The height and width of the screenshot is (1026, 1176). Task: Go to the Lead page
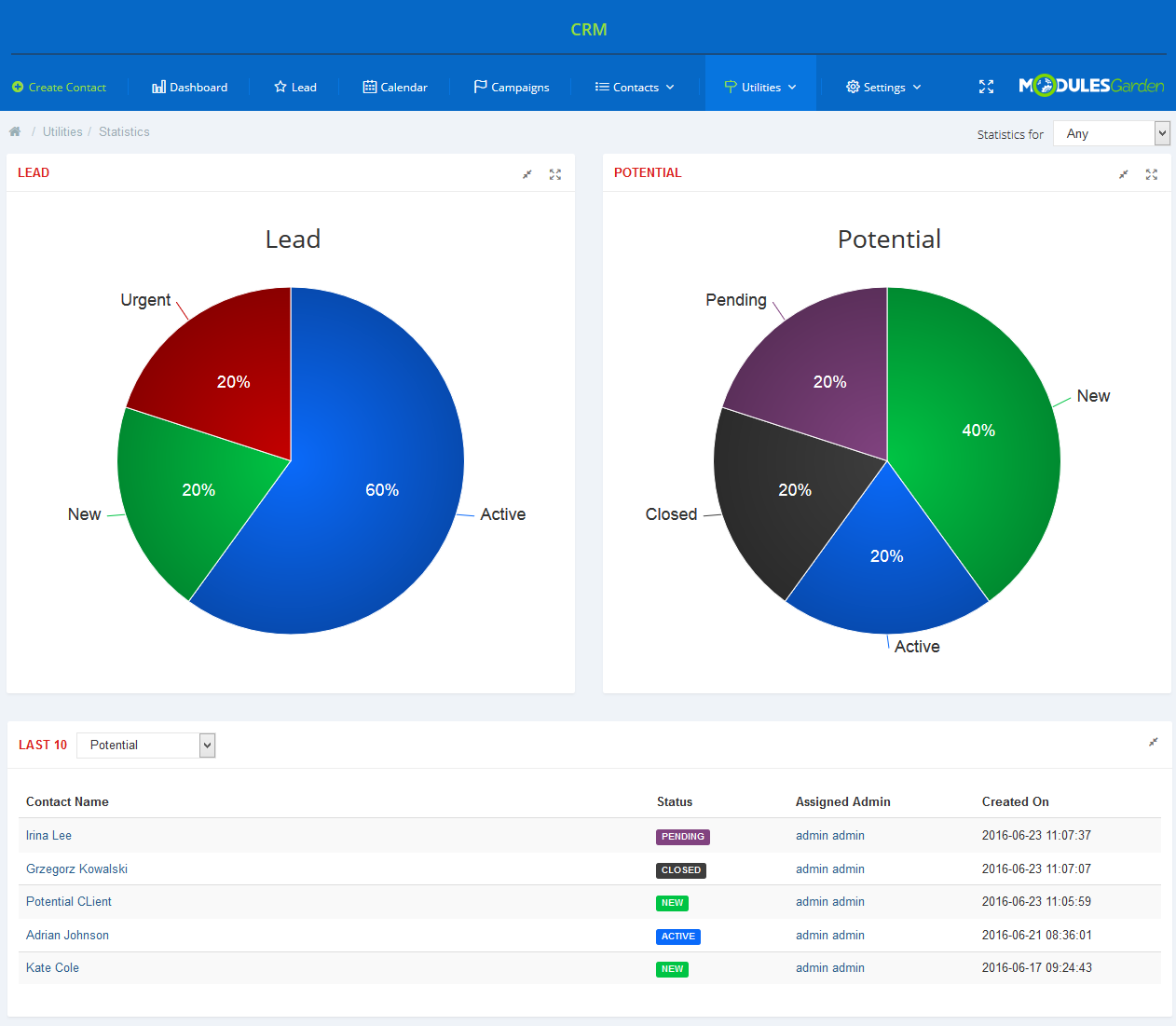click(x=295, y=87)
